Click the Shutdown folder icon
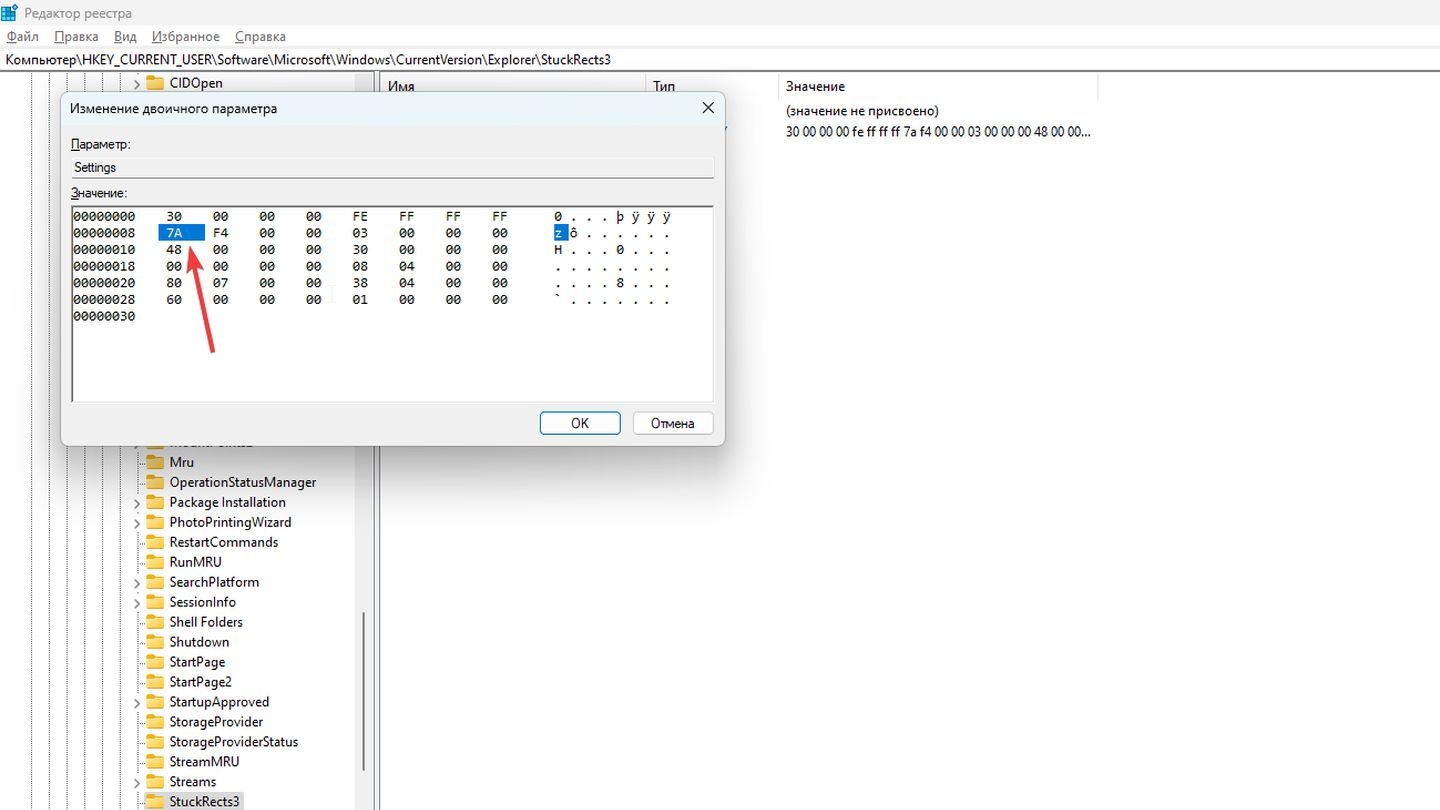The height and width of the screenshot is (810, 1440). (154, 642)
